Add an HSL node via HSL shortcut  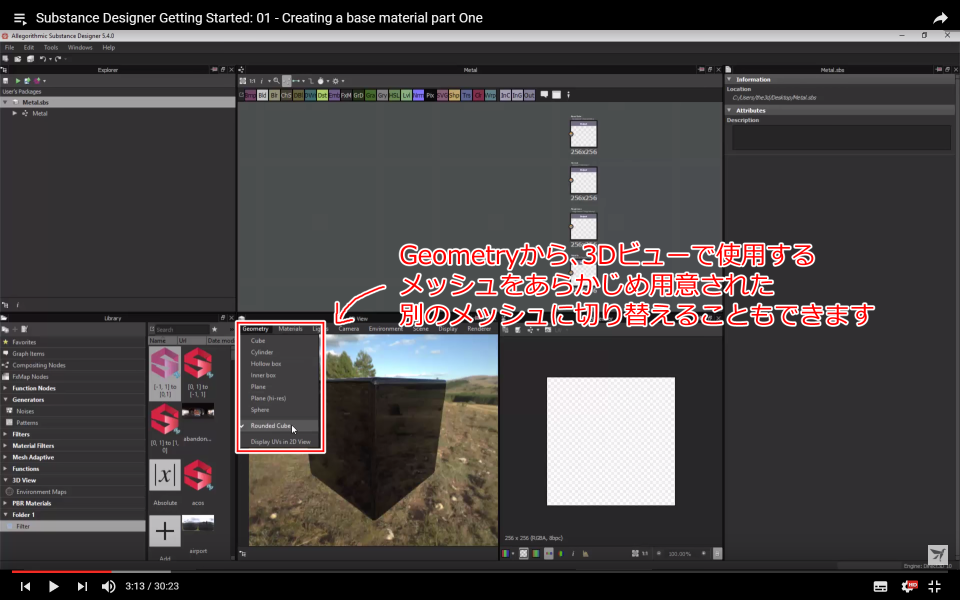tap(394, 96)
